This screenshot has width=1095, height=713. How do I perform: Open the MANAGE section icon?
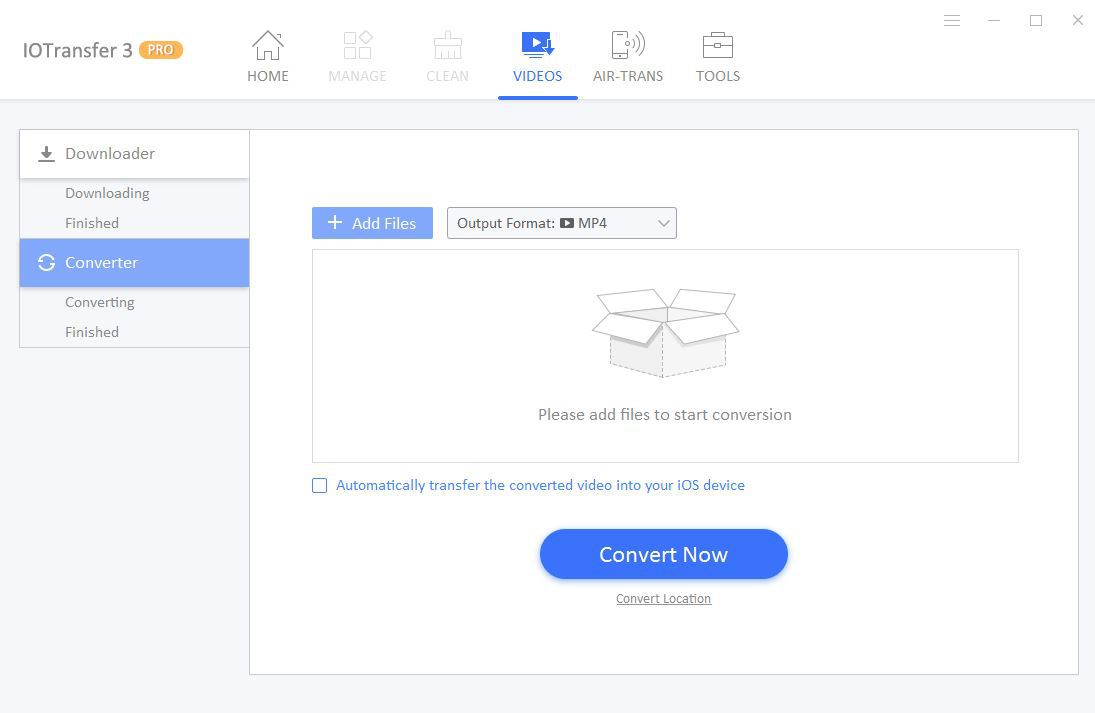click(357, 46)
